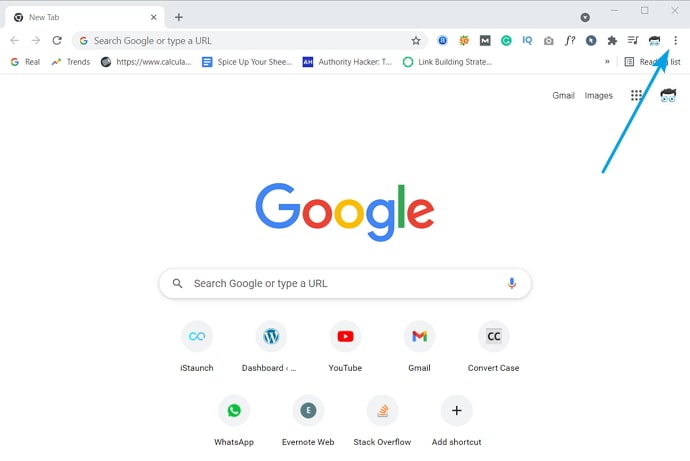690x461 pixels.
Task: Open the Google apps grid
Action: click(636, 95)
